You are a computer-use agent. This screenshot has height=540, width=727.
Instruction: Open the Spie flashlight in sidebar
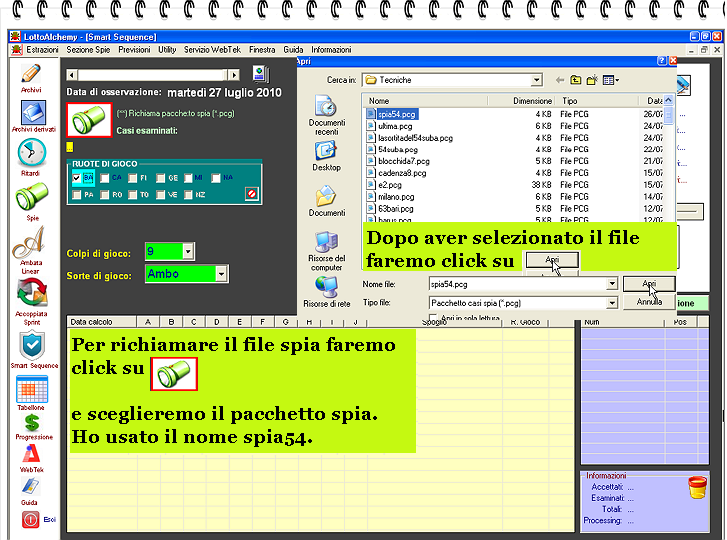pyautogui.click(x=32, y=197)
